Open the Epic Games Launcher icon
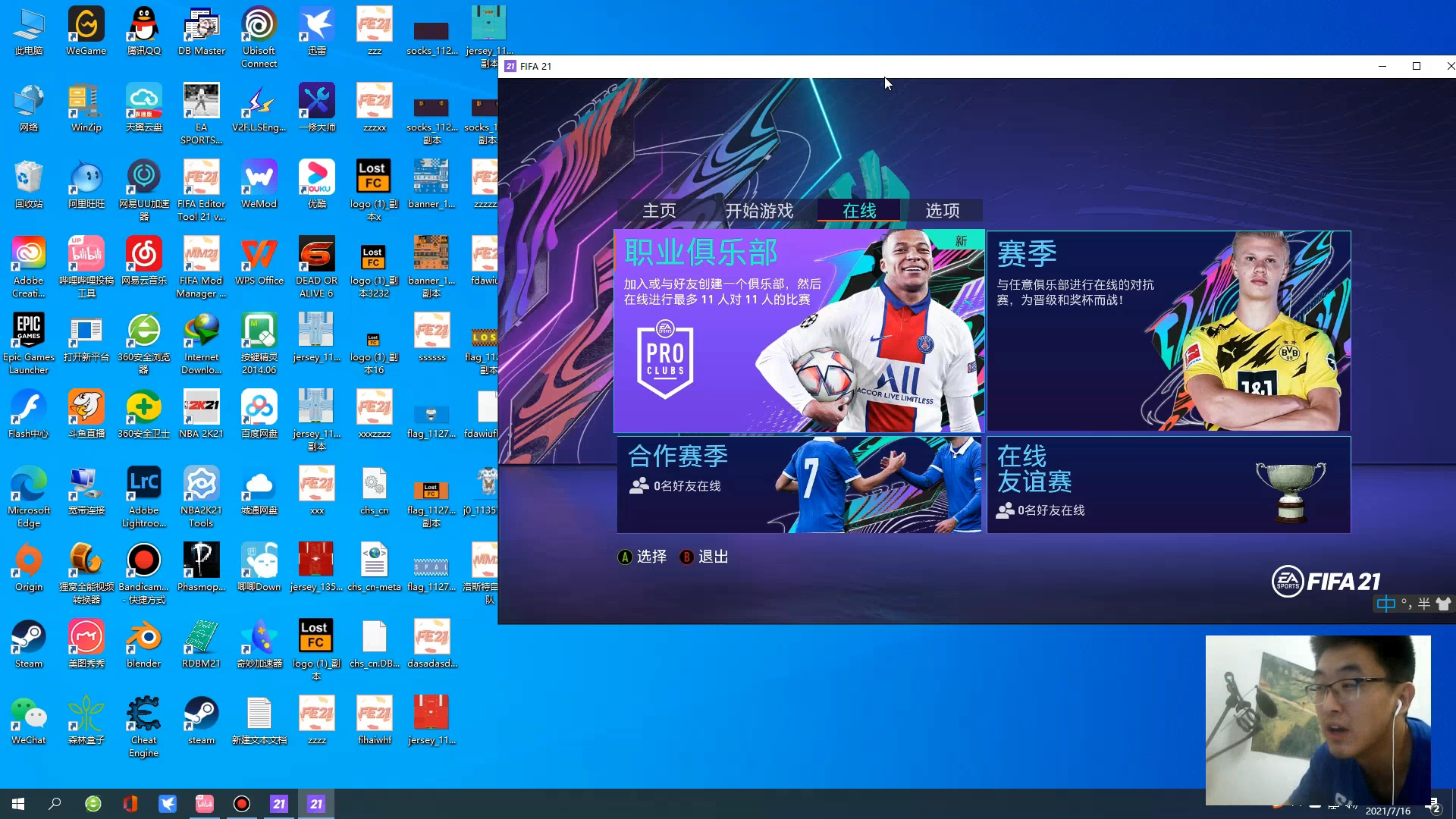Screen dimensions: 1456x819 [29, 344]
